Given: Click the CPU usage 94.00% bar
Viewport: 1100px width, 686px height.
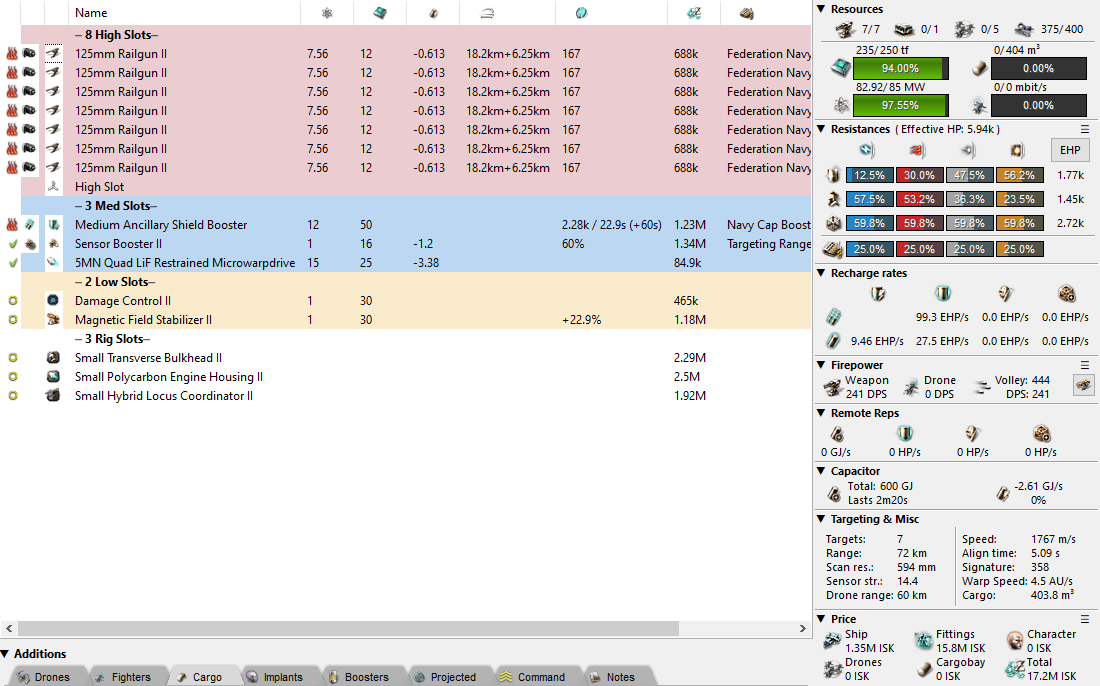Looking at the screenshot, I should click(x=899, y=68).
